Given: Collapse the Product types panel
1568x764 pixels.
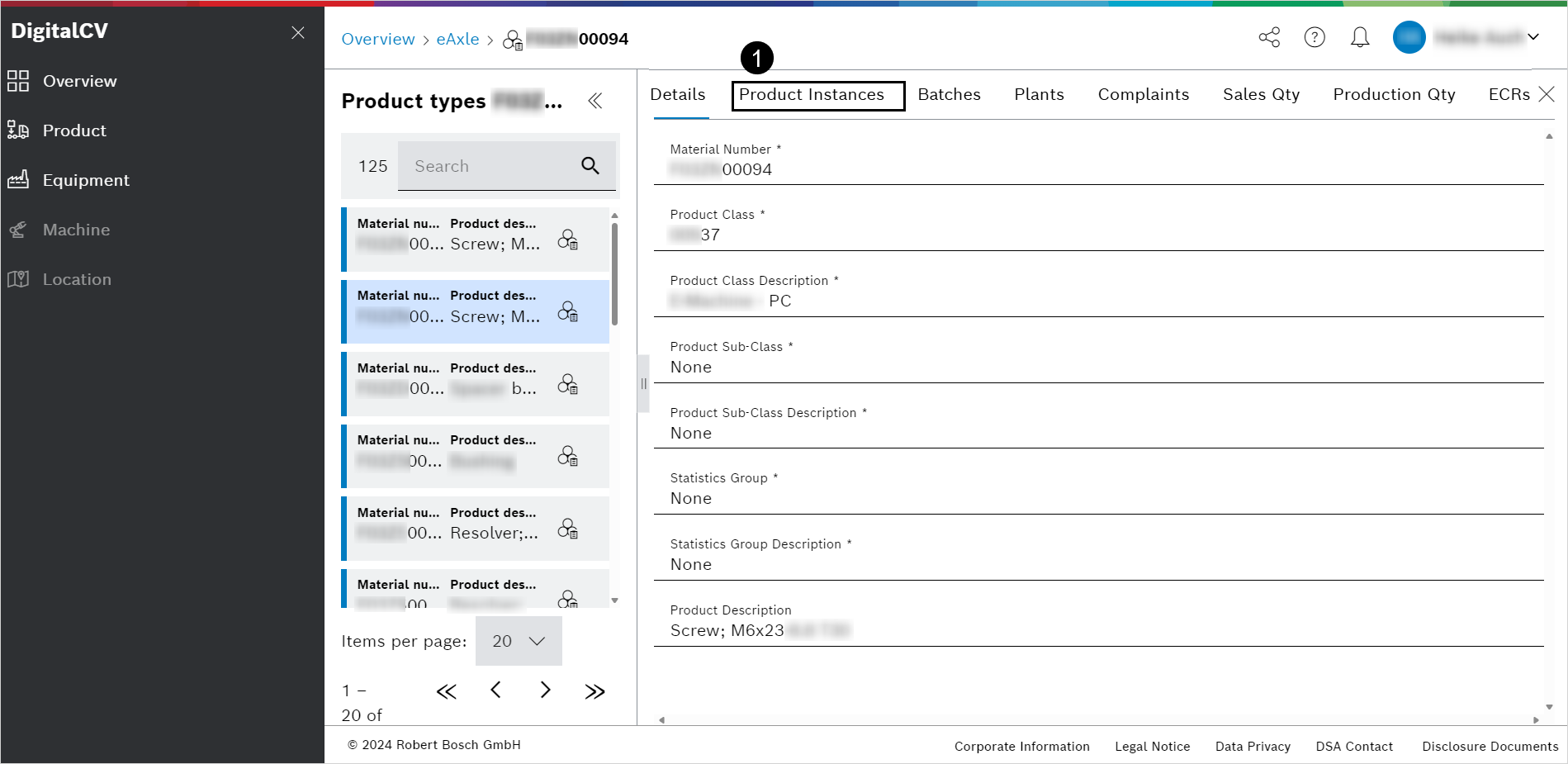Looking at the screenshot, I should [x=595, y=101].
